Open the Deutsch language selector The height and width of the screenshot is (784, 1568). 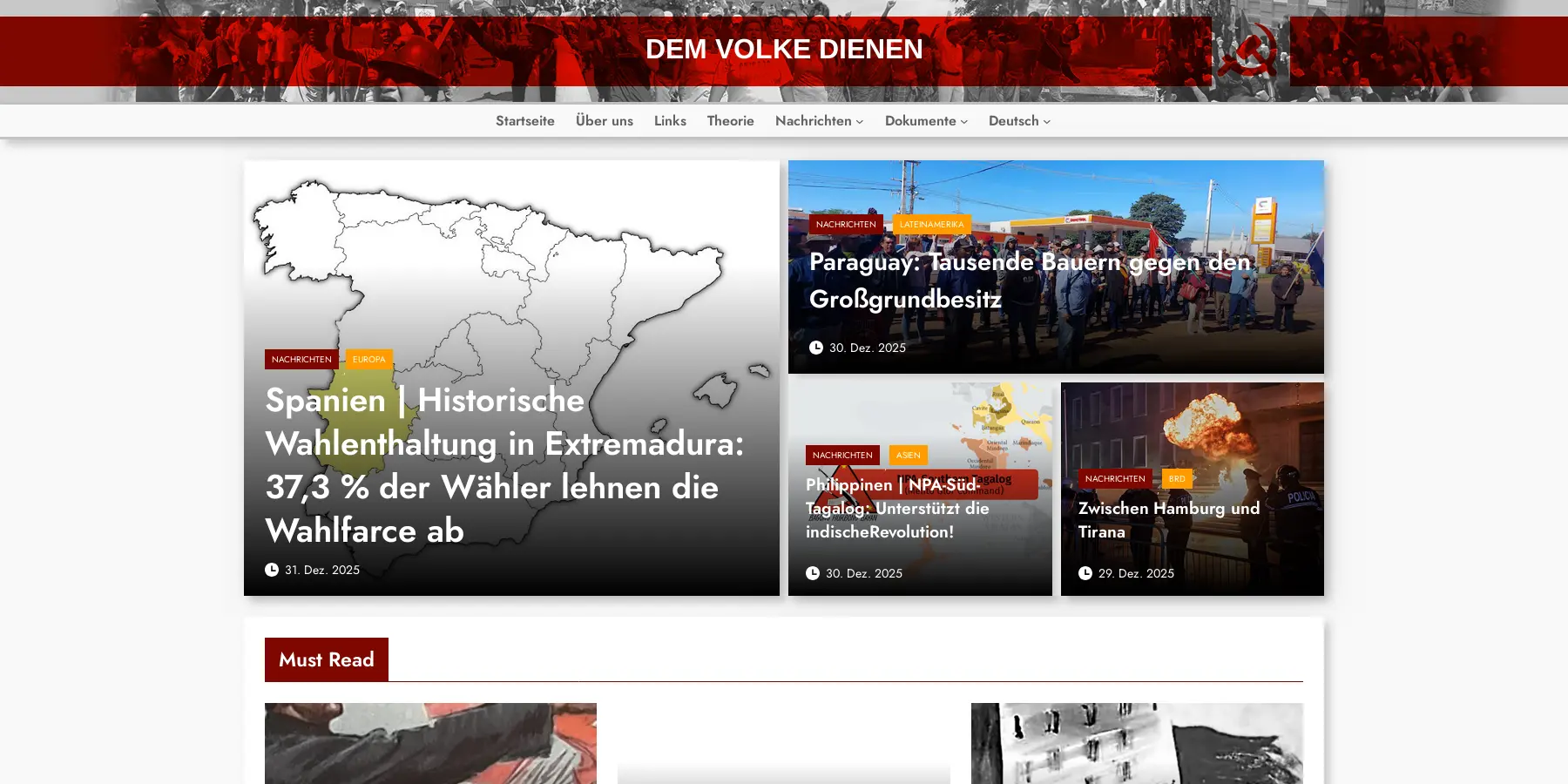tap(1019, 121)
